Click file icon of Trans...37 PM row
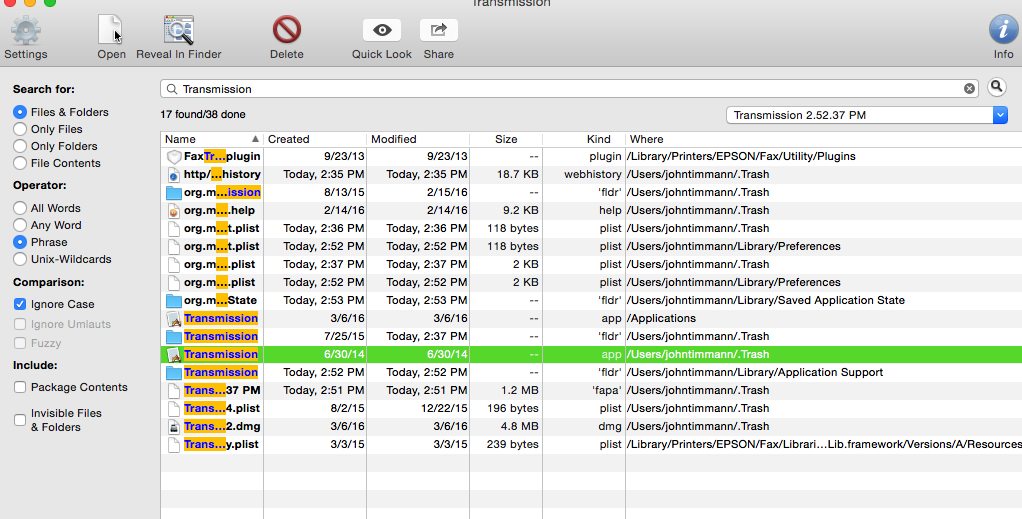Image resolution: width=1022 pixels, height=519 pixels. [173, 391]
